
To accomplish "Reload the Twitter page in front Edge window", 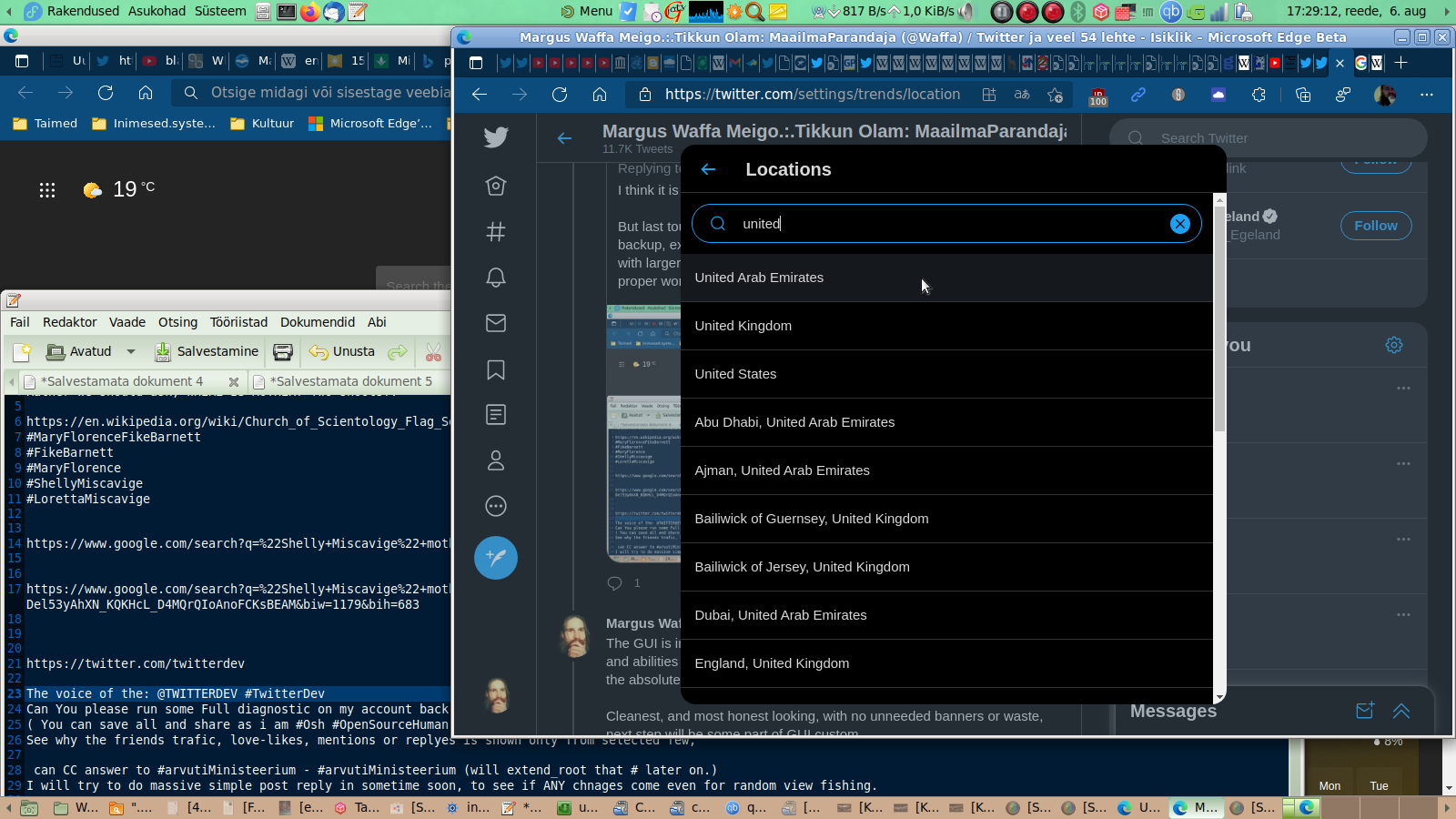I will pos(560,95).
